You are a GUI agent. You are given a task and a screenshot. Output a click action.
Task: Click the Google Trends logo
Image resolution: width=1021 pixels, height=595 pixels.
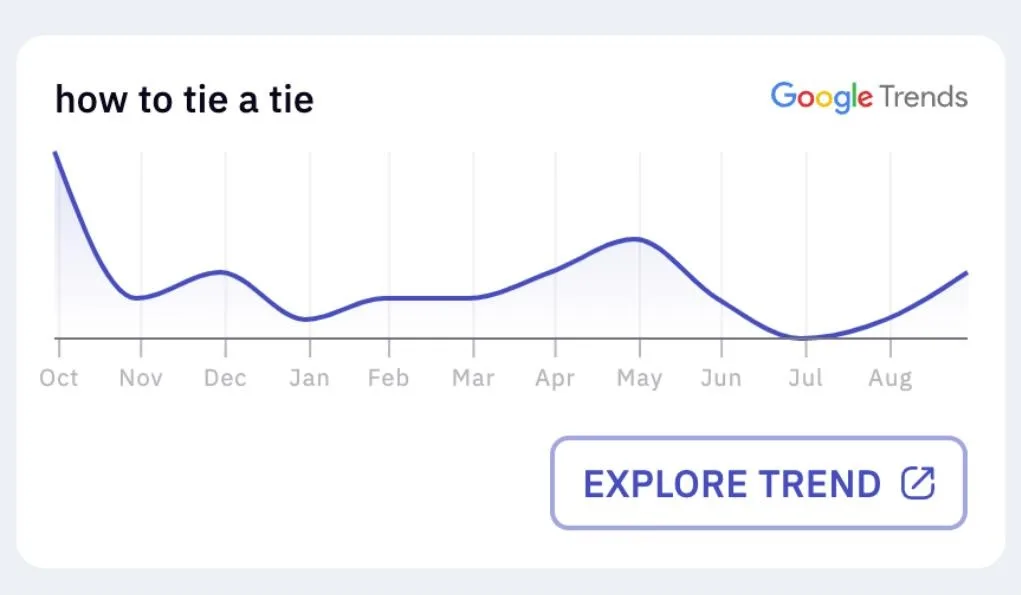pyautogui.click(x=869, y=98)
